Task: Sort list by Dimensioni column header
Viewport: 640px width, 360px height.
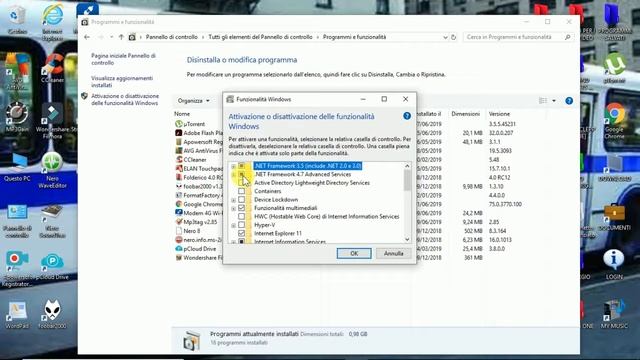Action: [x=465, y=114]
